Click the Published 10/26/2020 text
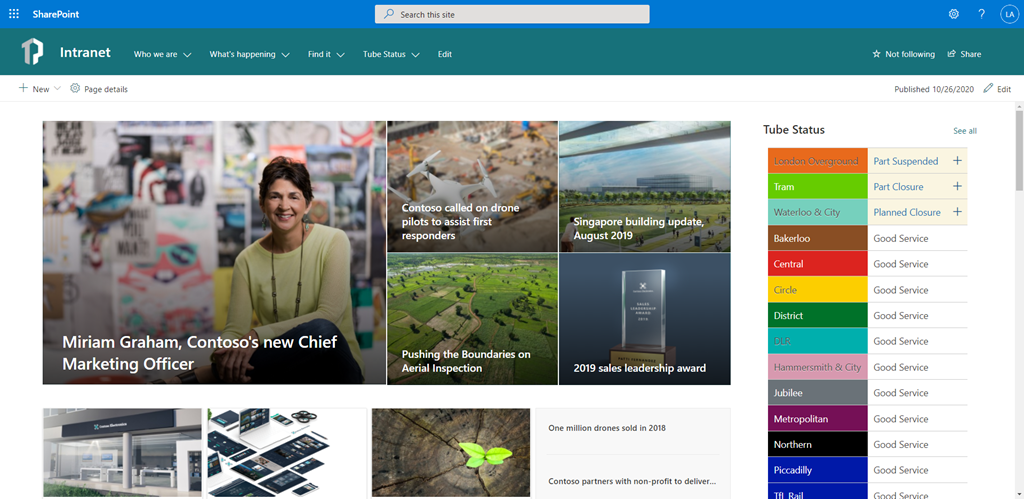The width and height of the screenshot is (1024, 500). click(x=936, y=89)
